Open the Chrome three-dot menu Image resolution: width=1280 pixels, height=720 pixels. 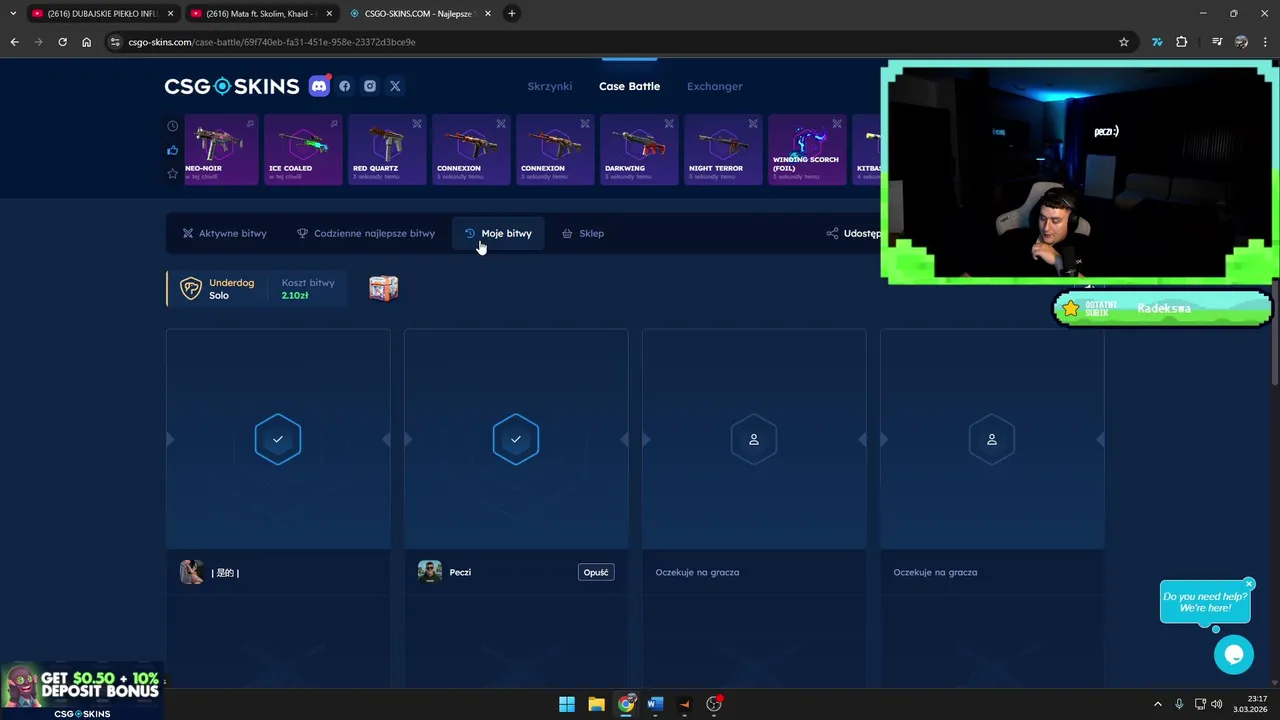tap(1265, 42)
